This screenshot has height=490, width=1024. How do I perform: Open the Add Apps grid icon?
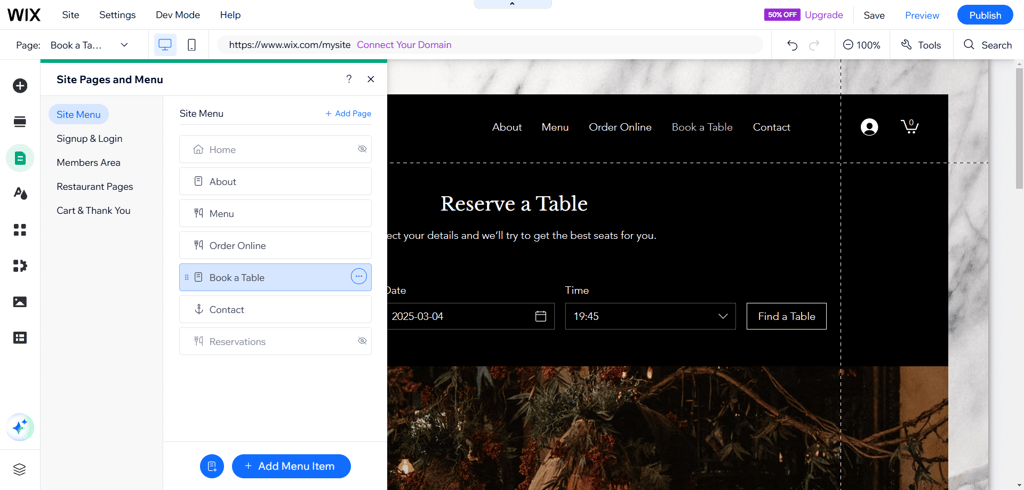click(20, 229)
